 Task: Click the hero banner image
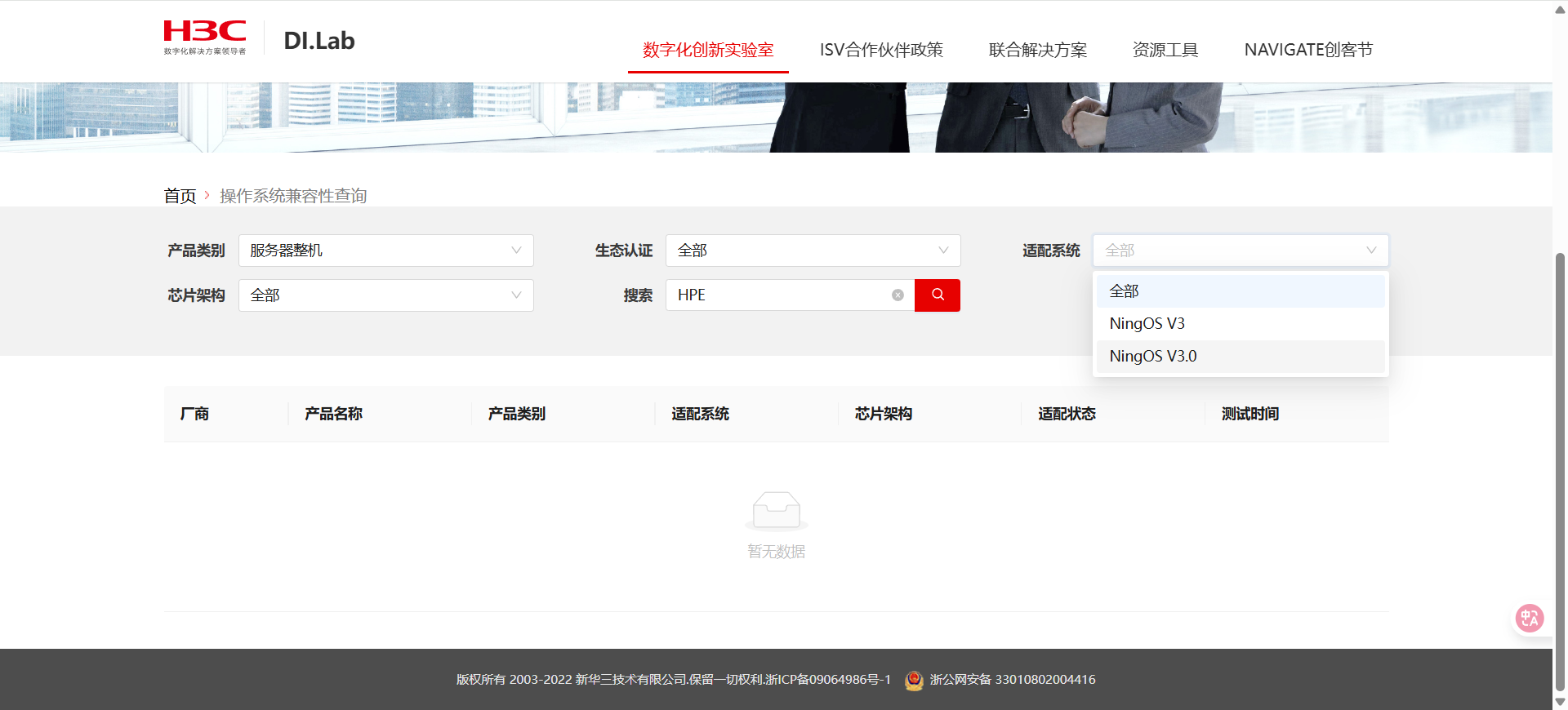[776, 118]
